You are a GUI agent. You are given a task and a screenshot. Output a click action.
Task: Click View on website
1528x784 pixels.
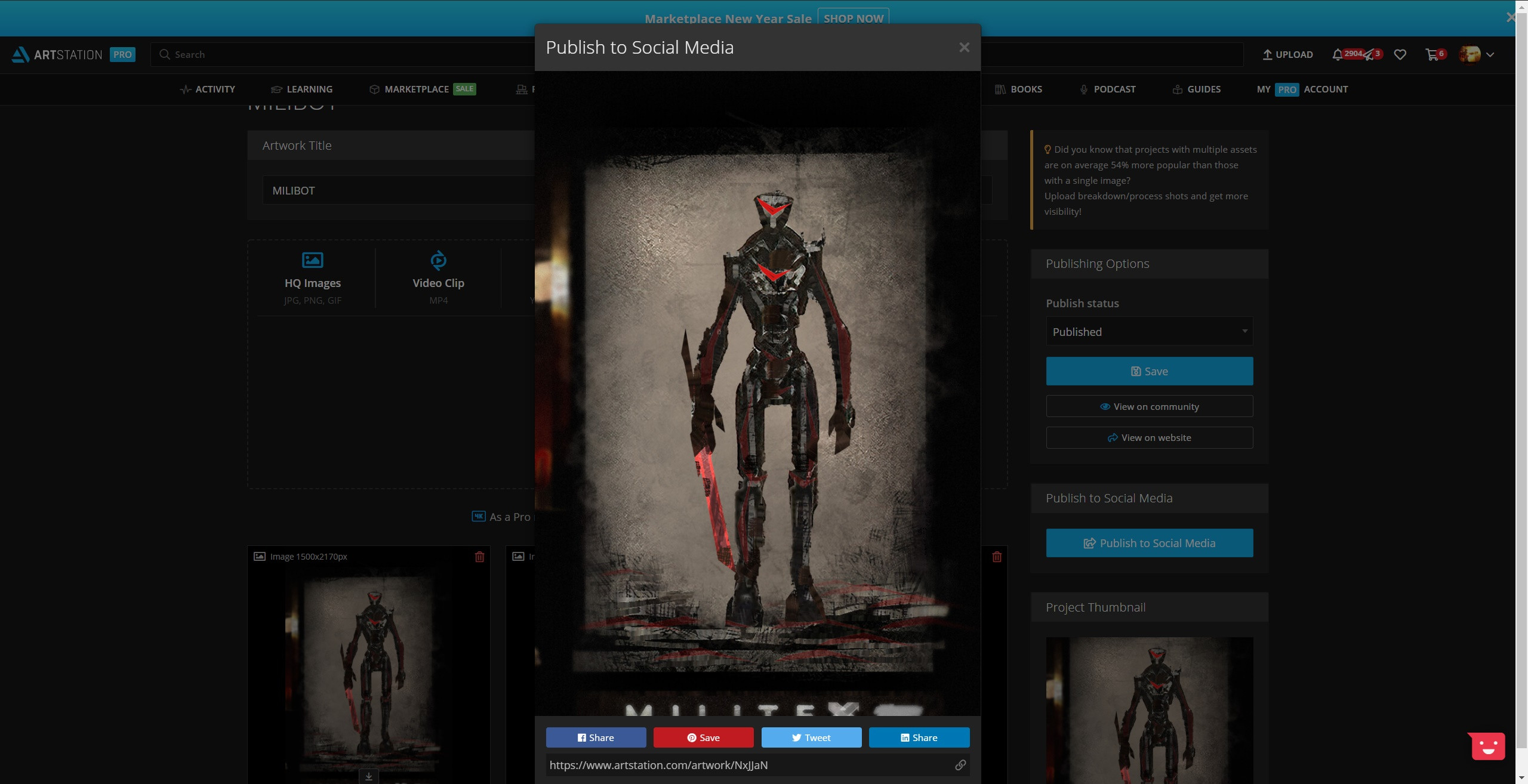1149,437
